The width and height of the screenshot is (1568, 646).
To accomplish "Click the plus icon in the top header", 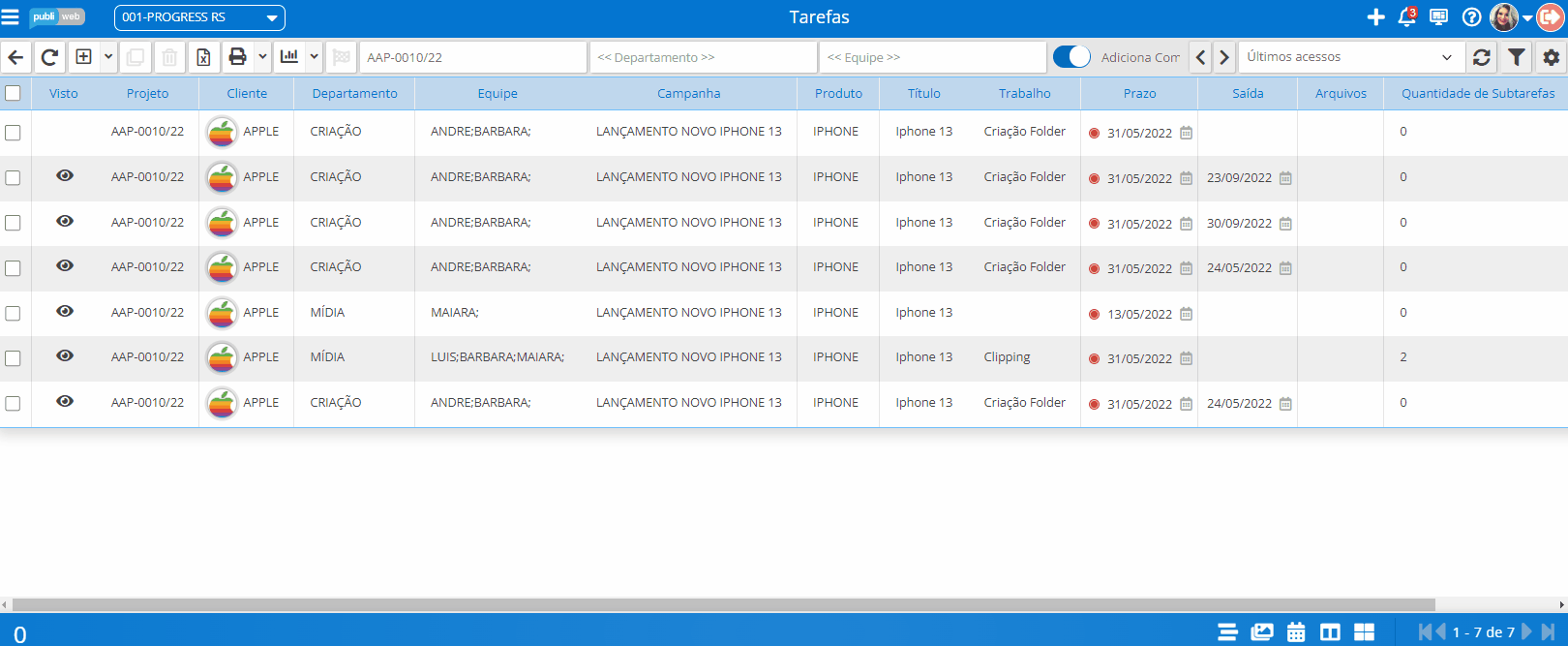I will tap(1375, 17).
